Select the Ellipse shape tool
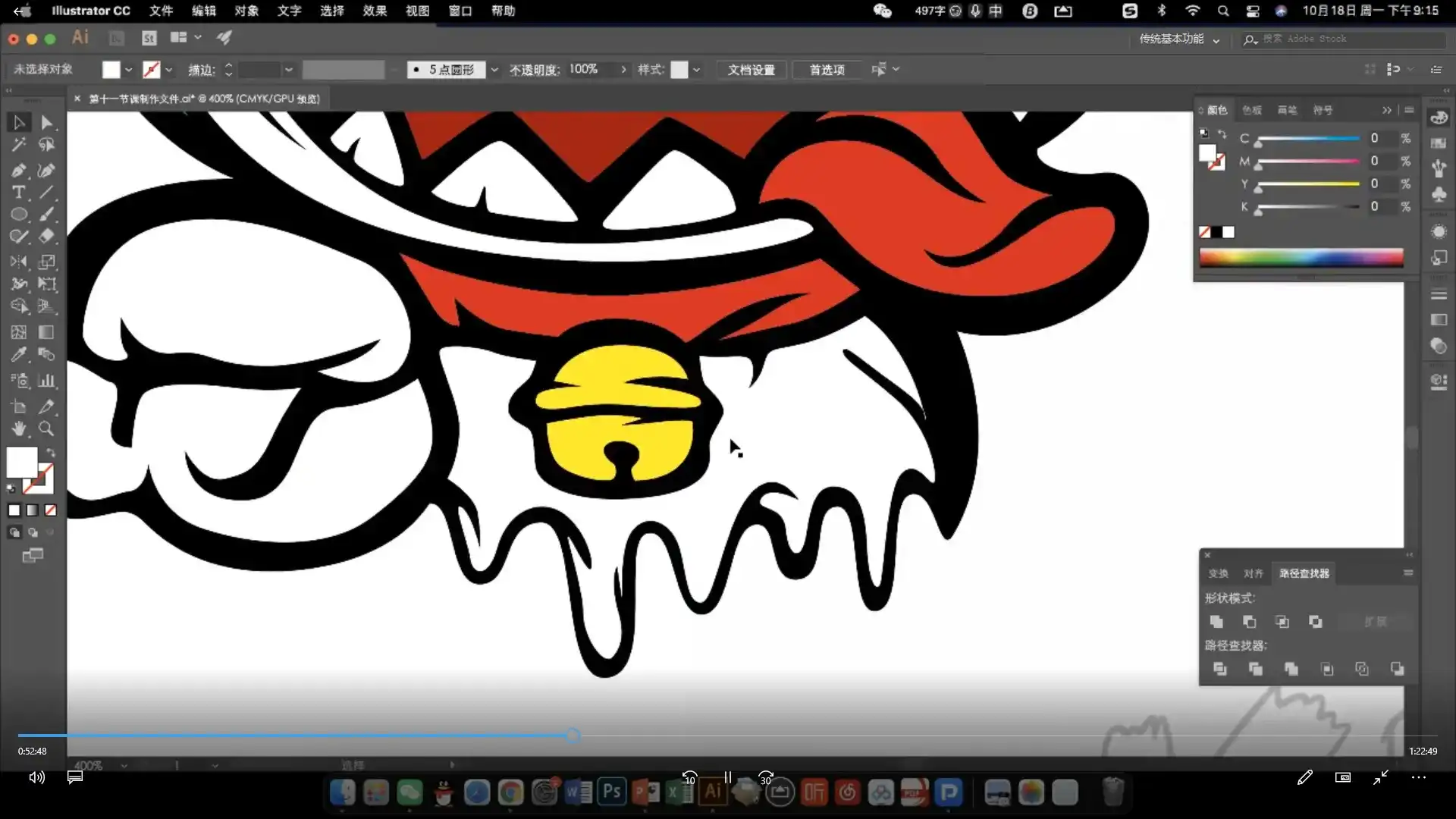The height and width of the screenshot is (819, 1456). pos(19,215)
